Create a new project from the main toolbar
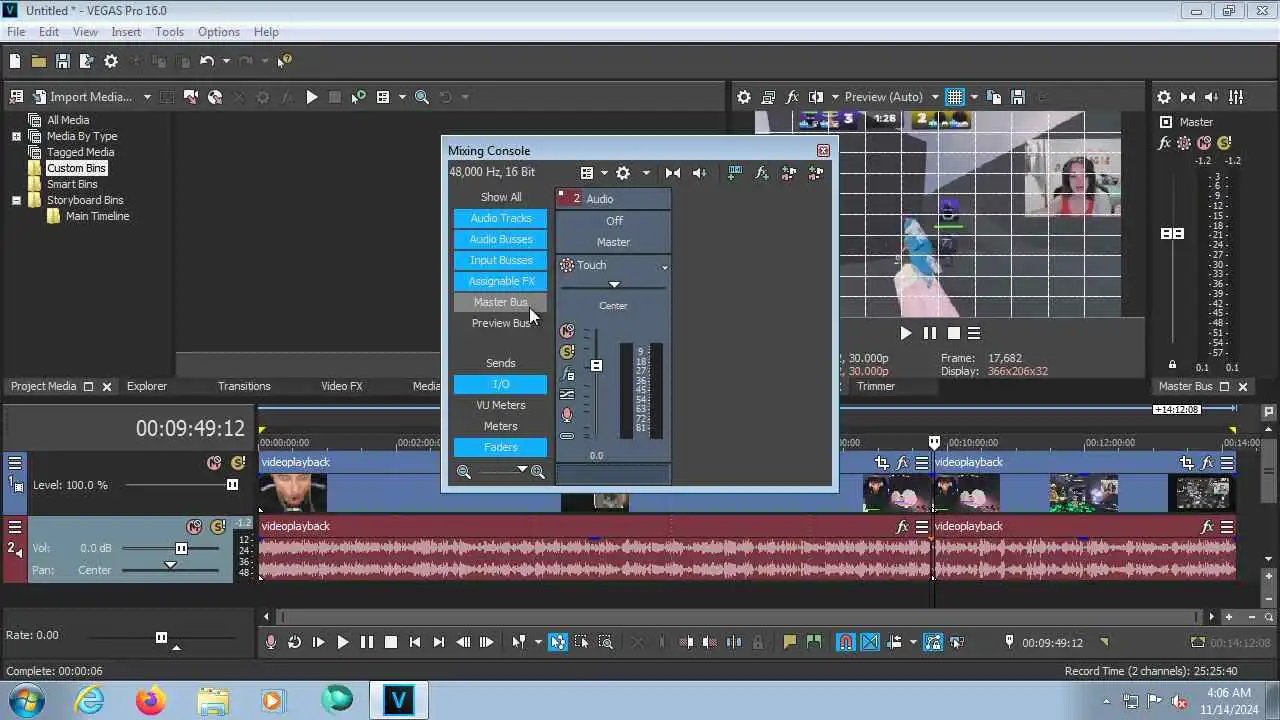This screenshot has width=1280, height=720. click(15, 61)
